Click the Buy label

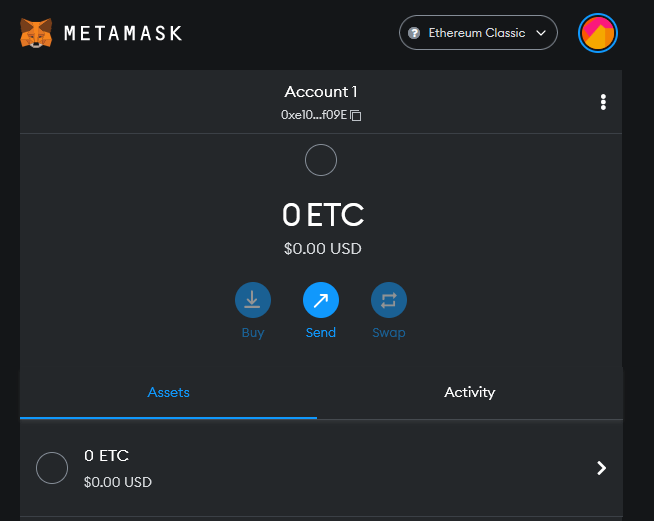pyautogui.click(x=253, y=333)
